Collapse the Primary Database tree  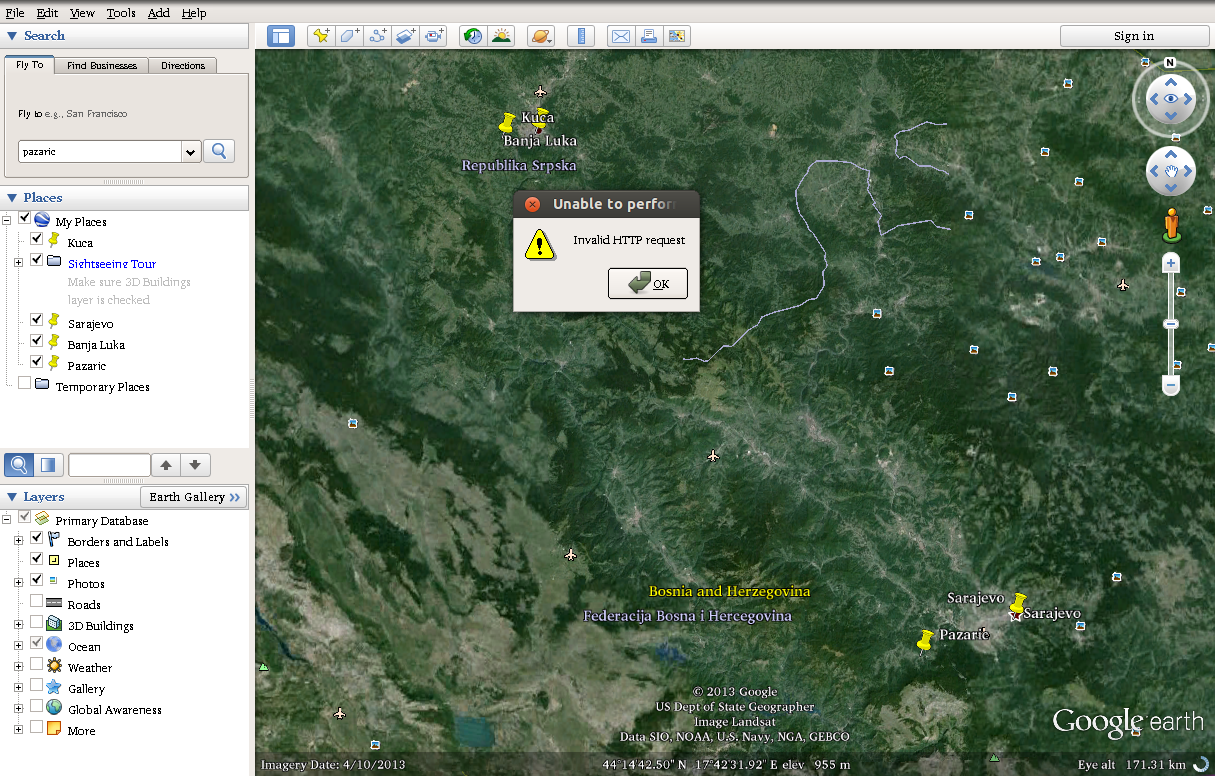click(7, 519)
